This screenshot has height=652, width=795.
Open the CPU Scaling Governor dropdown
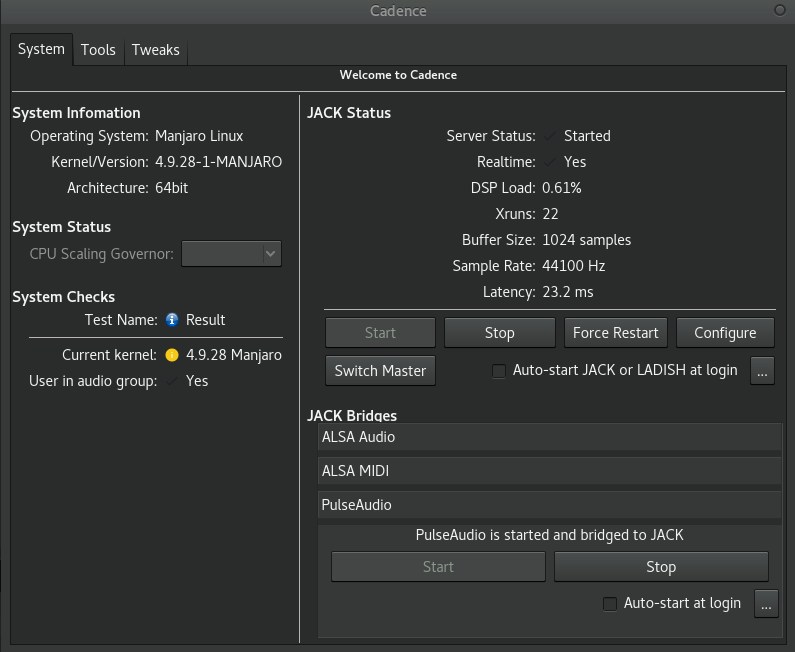click(231, 254)
